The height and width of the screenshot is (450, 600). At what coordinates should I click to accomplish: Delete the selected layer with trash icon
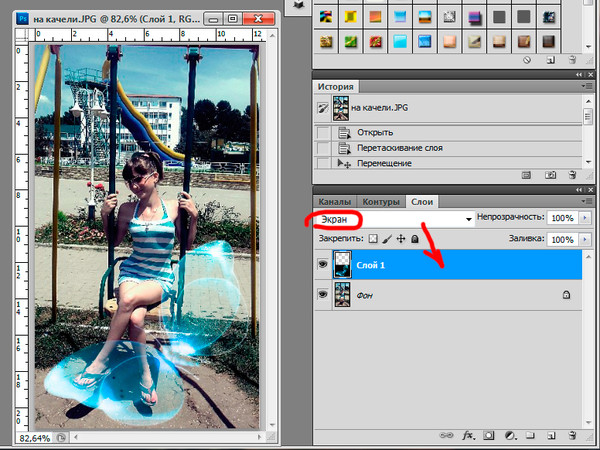coord(572,435)
